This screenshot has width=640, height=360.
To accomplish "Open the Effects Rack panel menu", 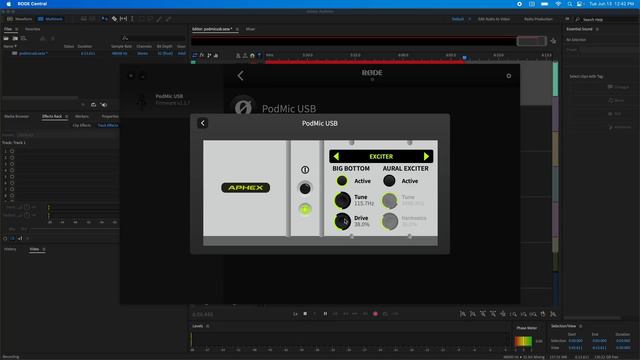I will pos(67,116).
